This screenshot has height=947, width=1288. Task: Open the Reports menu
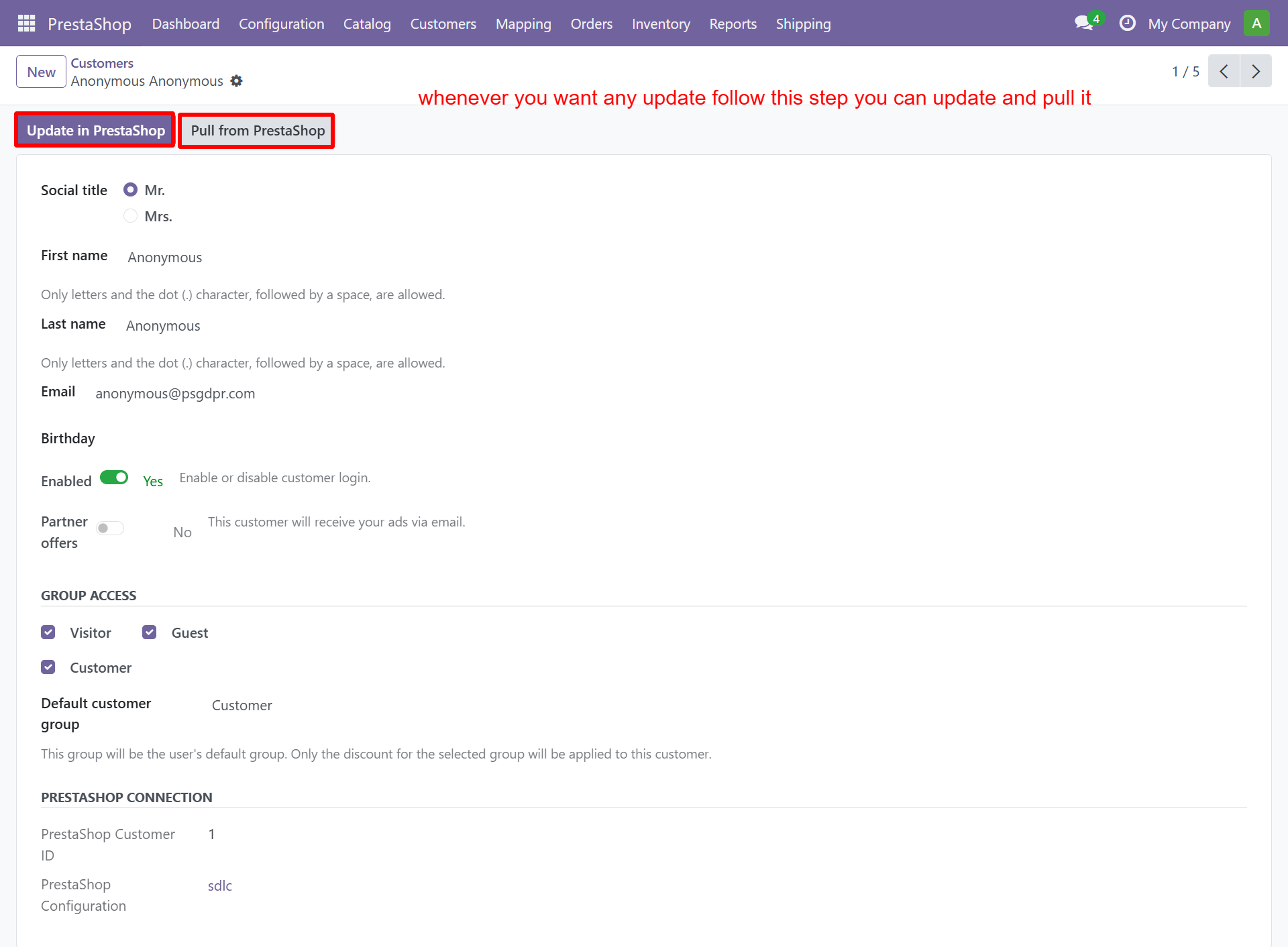coord(733,24)
